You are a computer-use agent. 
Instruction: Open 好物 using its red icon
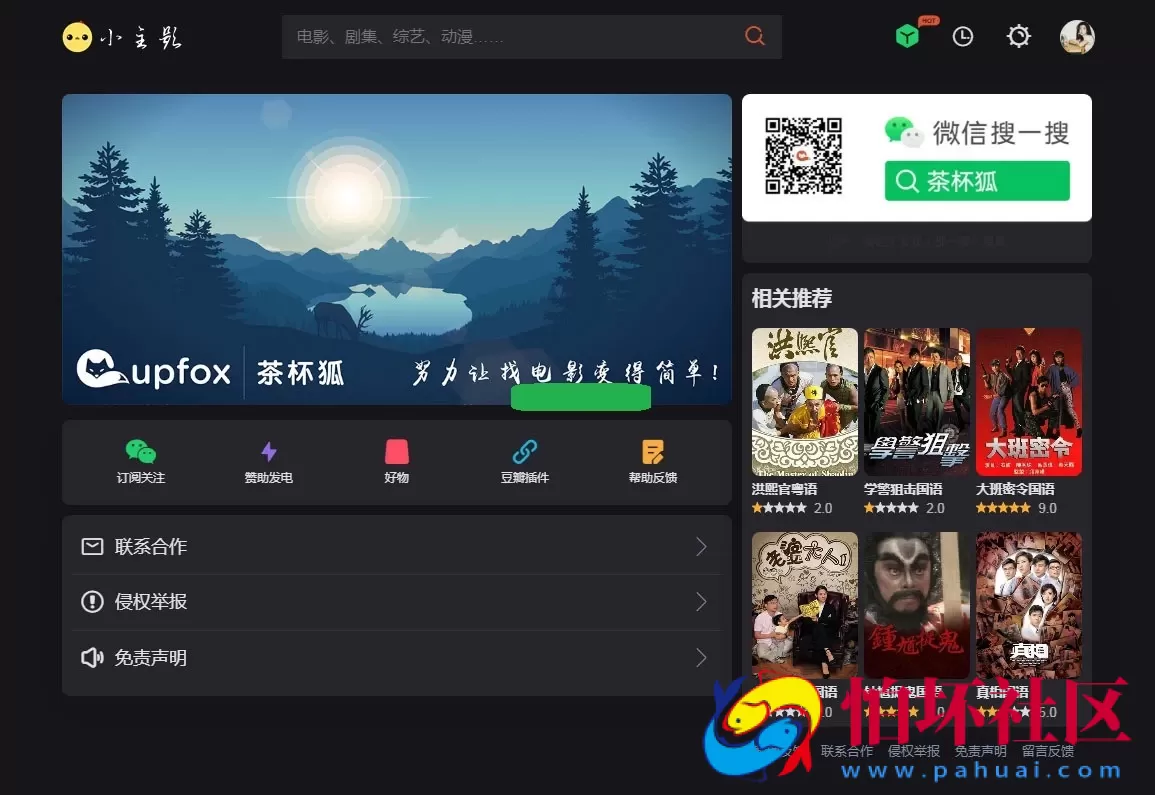[x=396, y=451]
